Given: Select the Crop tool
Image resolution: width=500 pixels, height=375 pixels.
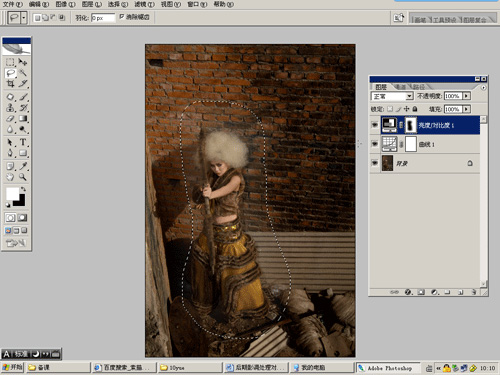Looking at the screenshot, I should coord(10,83).
